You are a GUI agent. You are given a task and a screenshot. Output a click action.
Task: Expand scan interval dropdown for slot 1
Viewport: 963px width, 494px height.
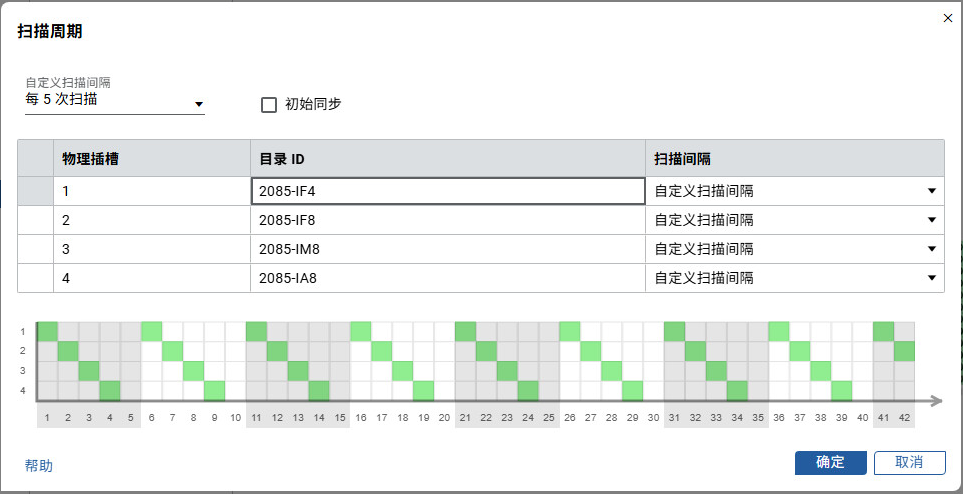pyautogui.click(x=931, y=191)
